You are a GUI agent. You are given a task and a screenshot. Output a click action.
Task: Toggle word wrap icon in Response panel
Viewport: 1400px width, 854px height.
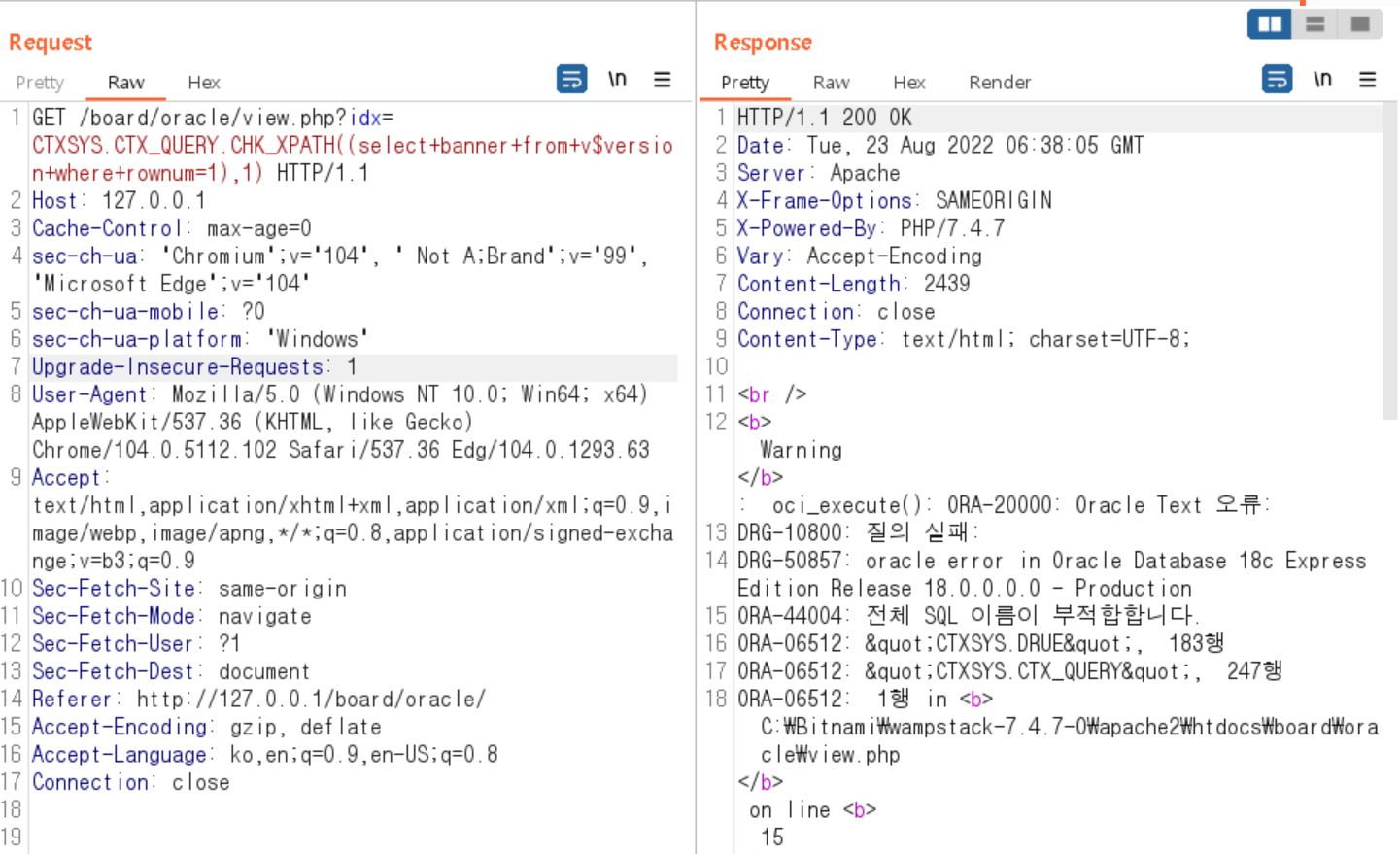[1277, 79]
